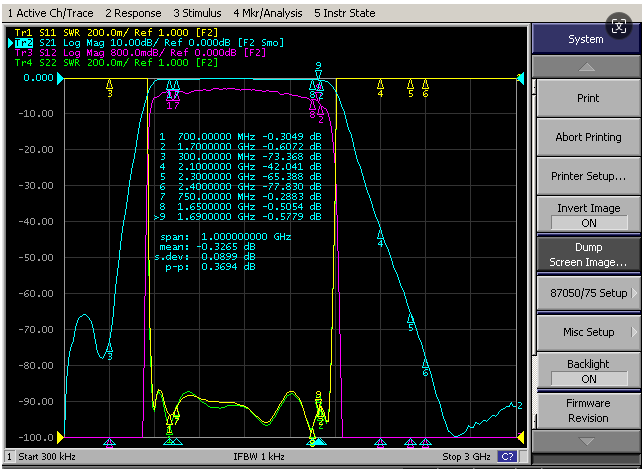Click the p-p 0.3694 dB statistic
Screen dimensions: 644x469
click(x=210, y=267)
